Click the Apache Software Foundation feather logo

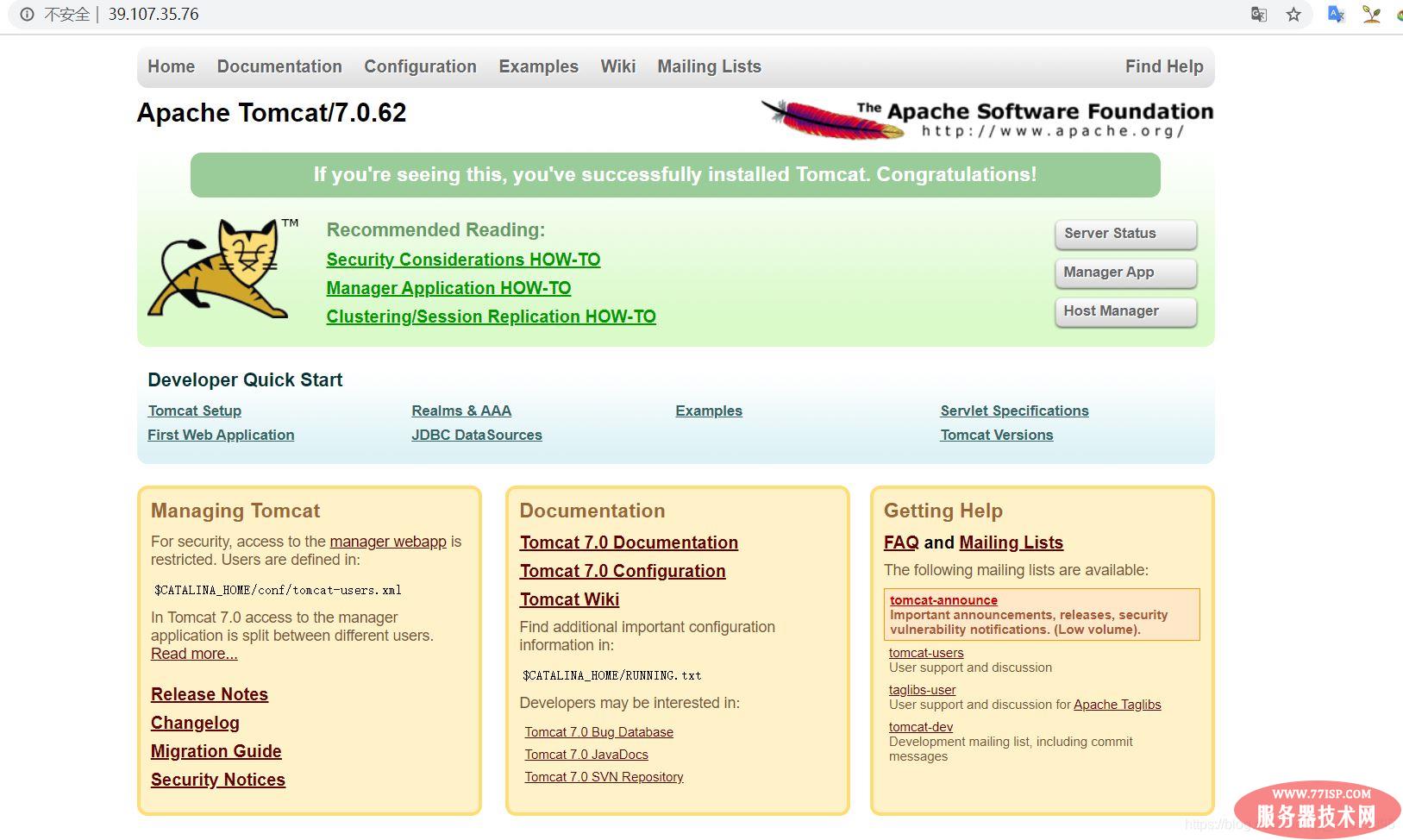coord(987,119)
